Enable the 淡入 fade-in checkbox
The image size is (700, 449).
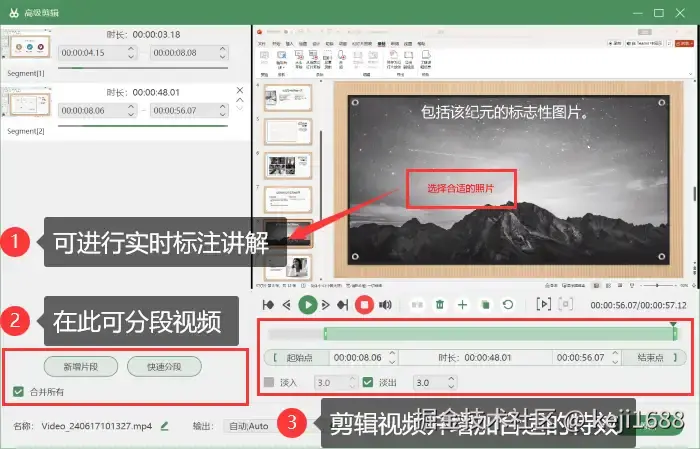pos(269,382)
